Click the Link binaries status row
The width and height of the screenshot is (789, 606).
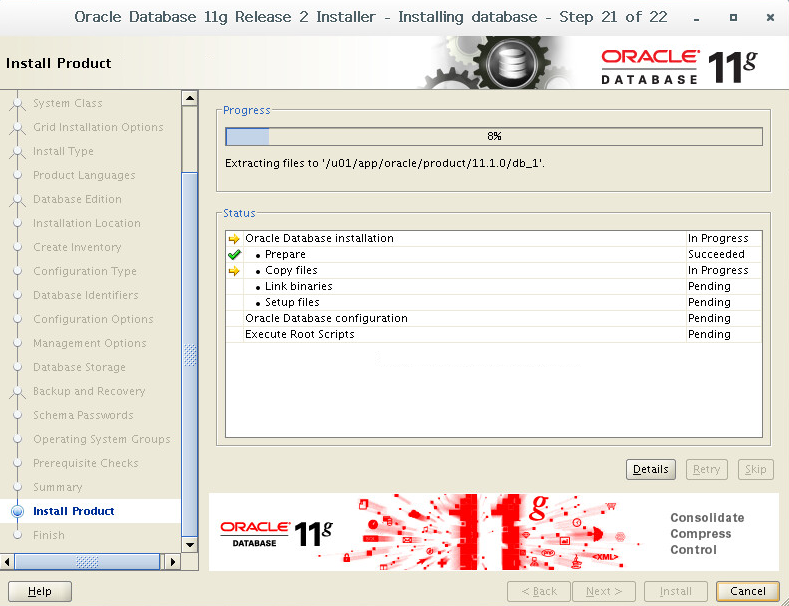(x=494, y=286)
